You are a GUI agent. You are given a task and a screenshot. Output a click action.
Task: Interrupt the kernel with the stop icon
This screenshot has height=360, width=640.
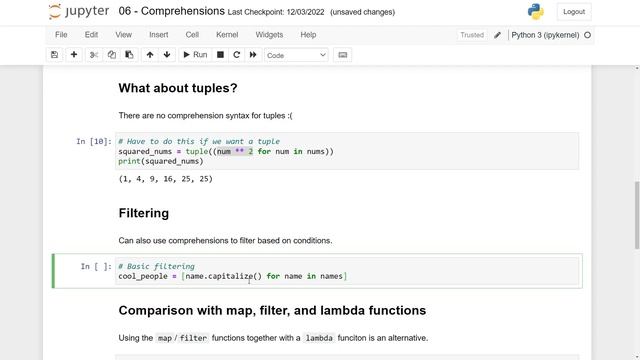point(220,55)
